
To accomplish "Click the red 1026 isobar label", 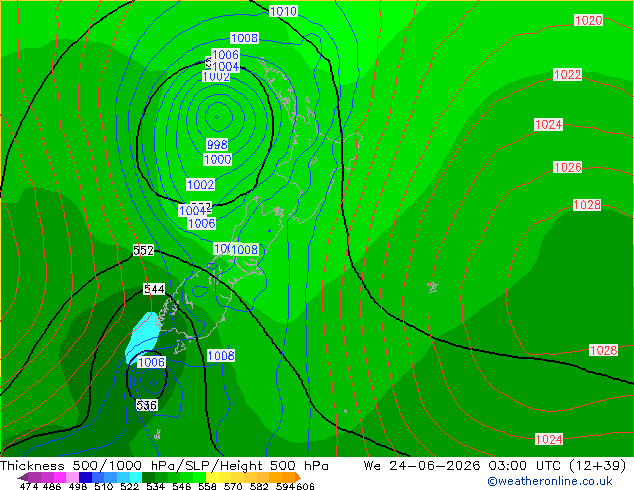I will point(568,167).
